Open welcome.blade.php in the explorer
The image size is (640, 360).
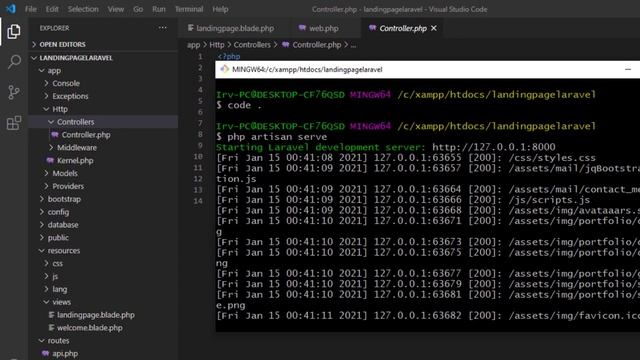pos(103,328)
